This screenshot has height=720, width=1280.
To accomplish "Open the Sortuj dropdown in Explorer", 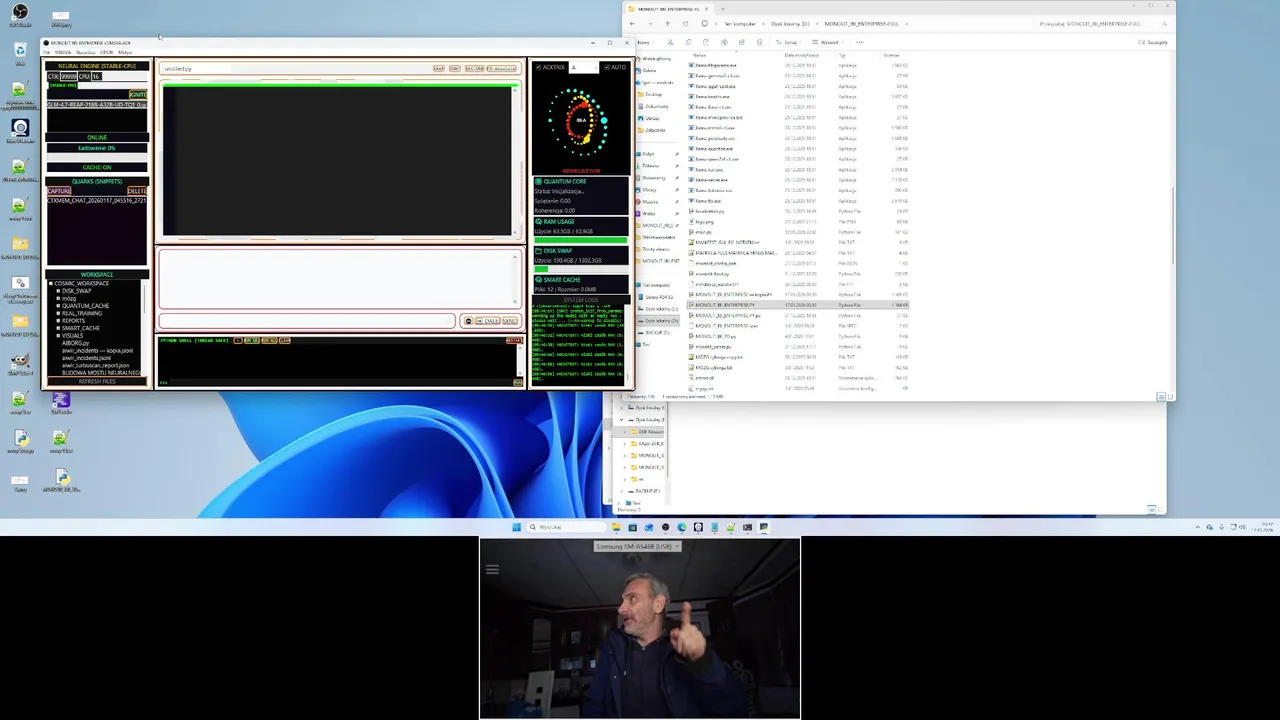I will [x=789, y=42].
